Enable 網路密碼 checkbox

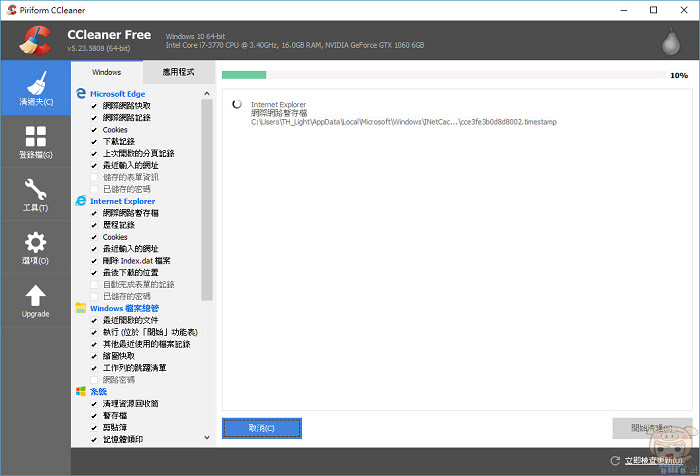click(94, 380)
